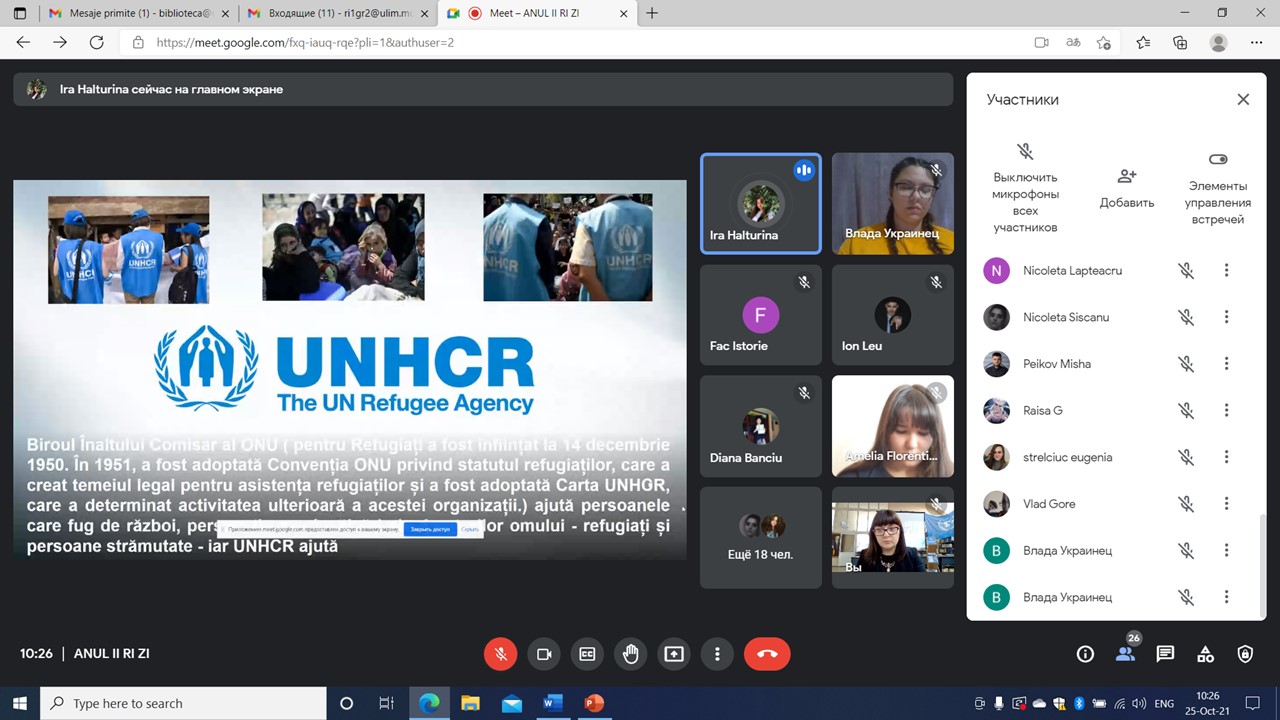Switch to Входящие (11) browser tab
Image resolution: width=1280 pixels, height=720 pixels.
coord(338,13)
